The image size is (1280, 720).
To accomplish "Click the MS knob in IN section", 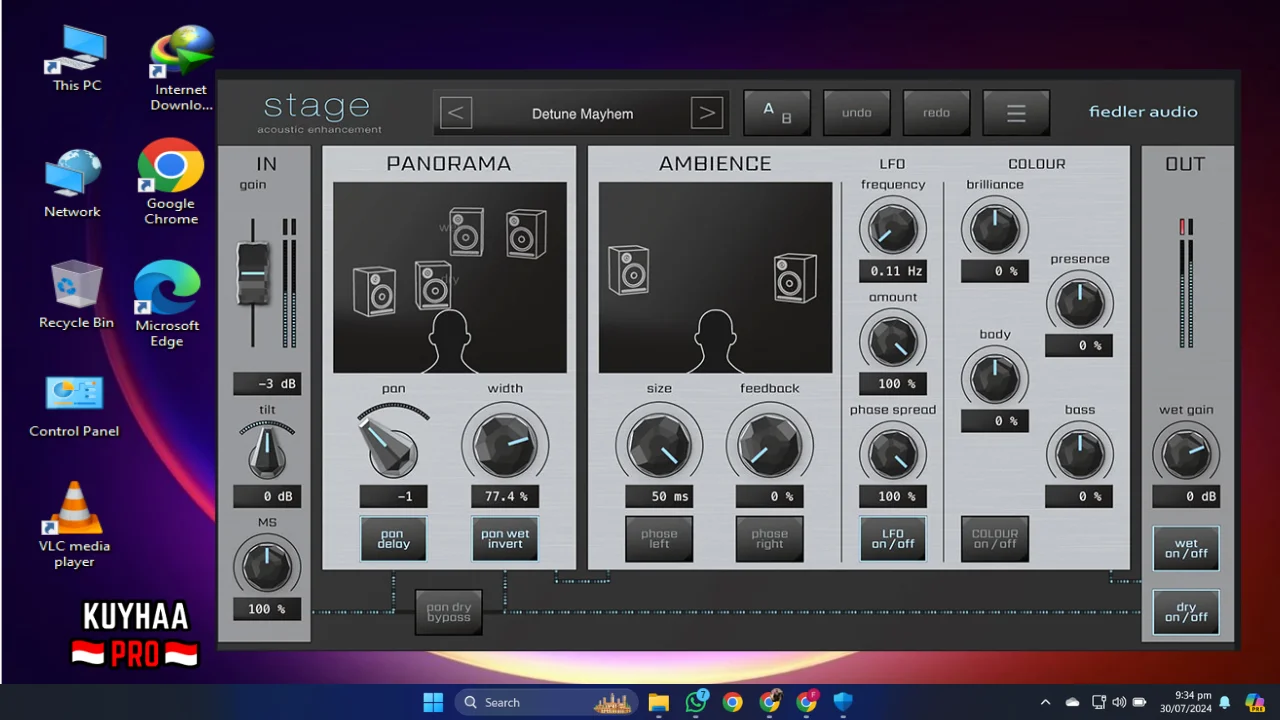I will tap(267, 567).
